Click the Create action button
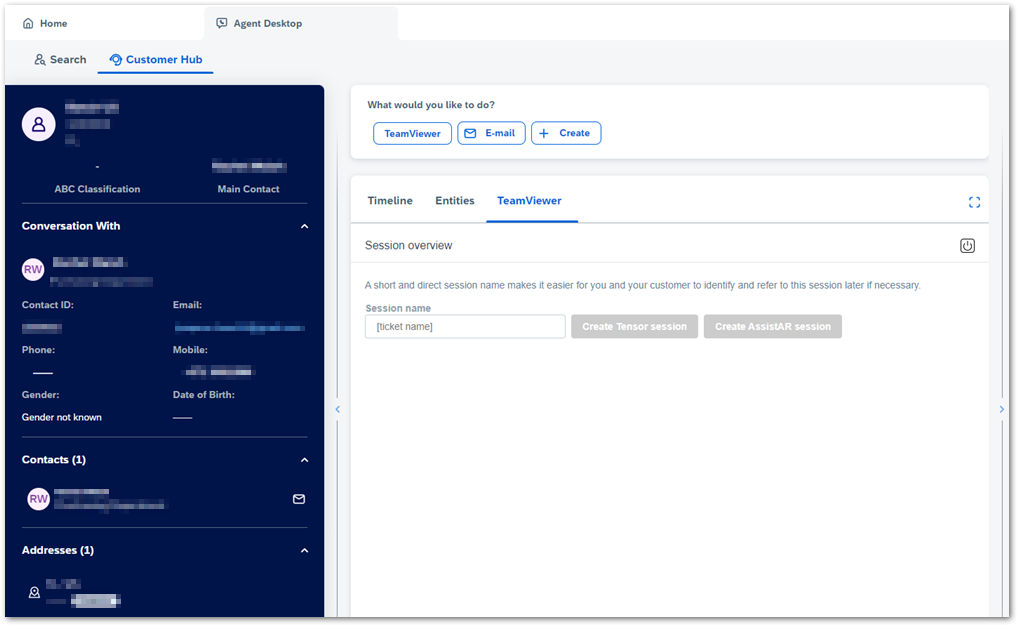1018x626 pixels. 565,133
